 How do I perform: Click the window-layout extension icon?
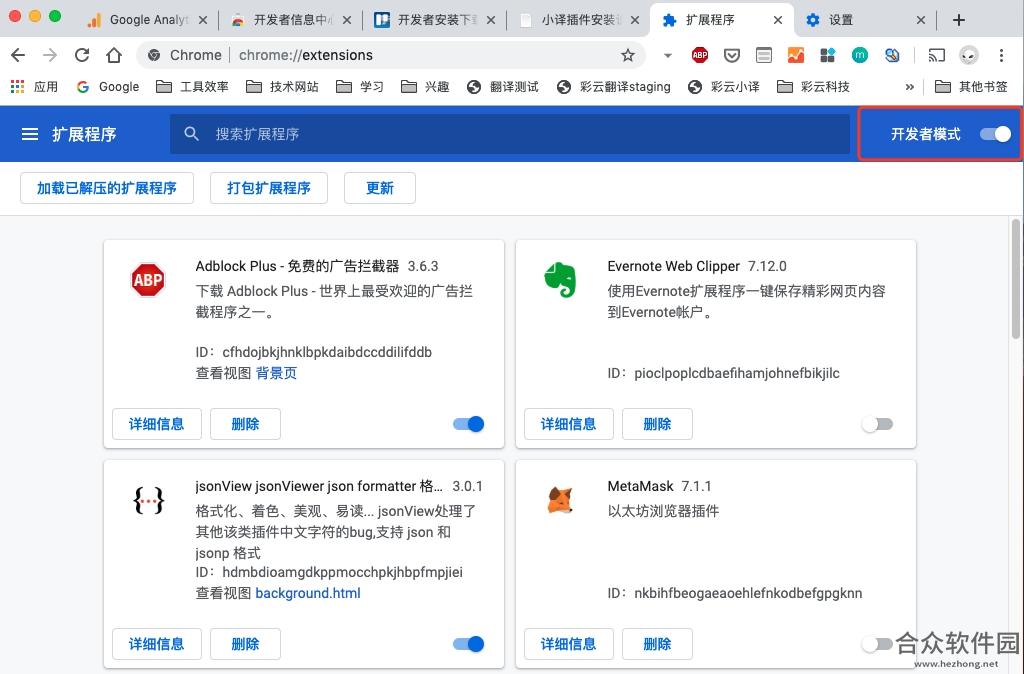point(763,56)
